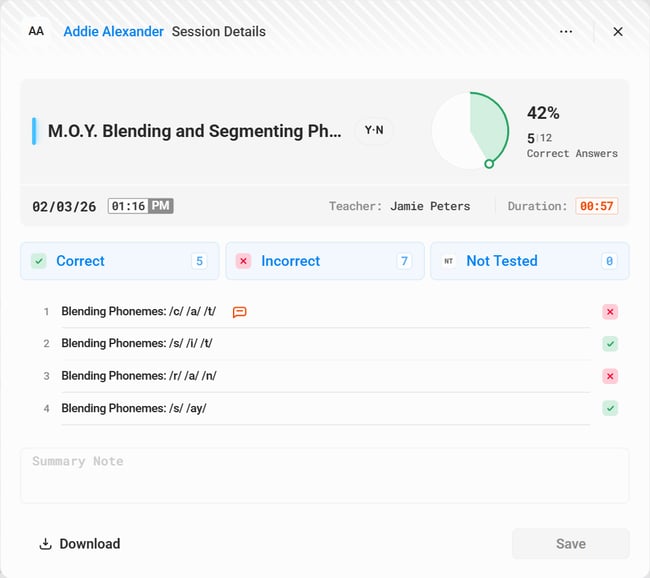Toggle correct mark for /s/ /ay/
The image size is (650, 578).
tap(610, 408)
